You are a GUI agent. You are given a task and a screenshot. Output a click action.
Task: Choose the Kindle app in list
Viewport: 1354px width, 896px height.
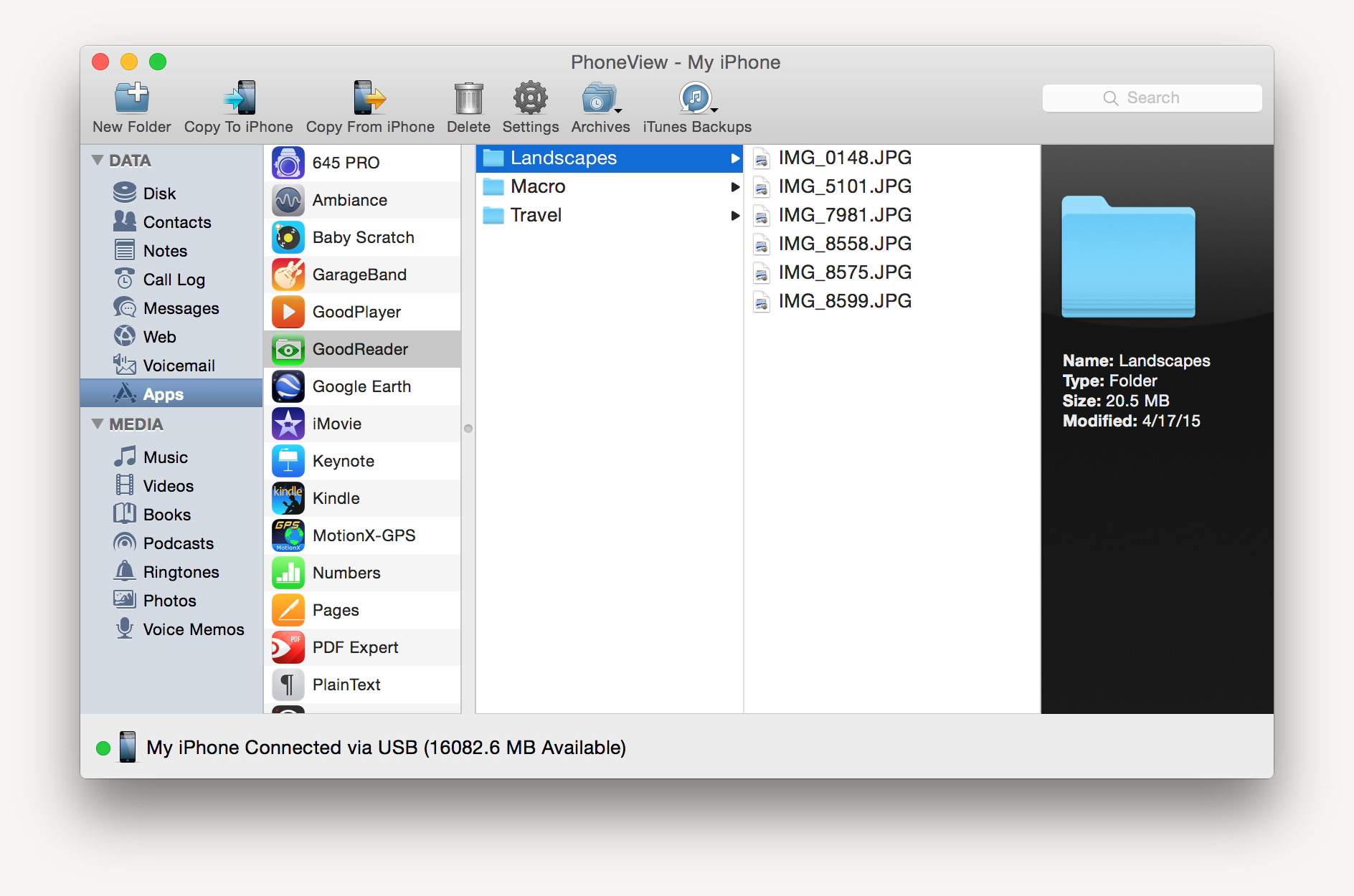(x=336, y=498)
